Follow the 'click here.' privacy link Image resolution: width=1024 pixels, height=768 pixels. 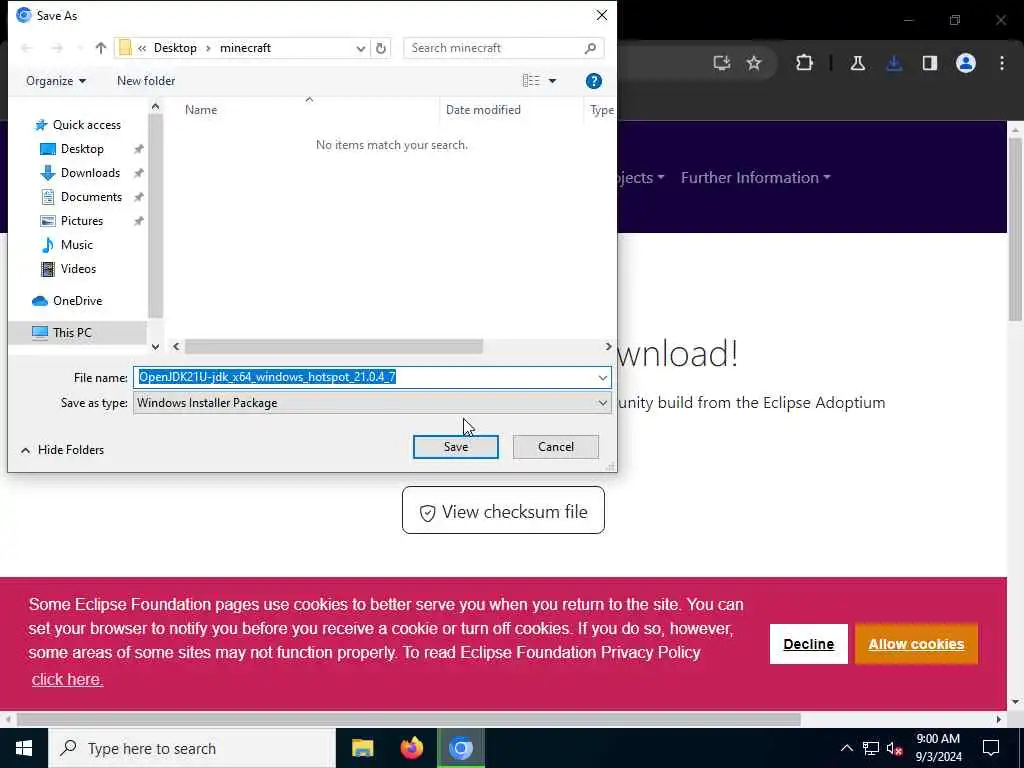coord(67,679)
